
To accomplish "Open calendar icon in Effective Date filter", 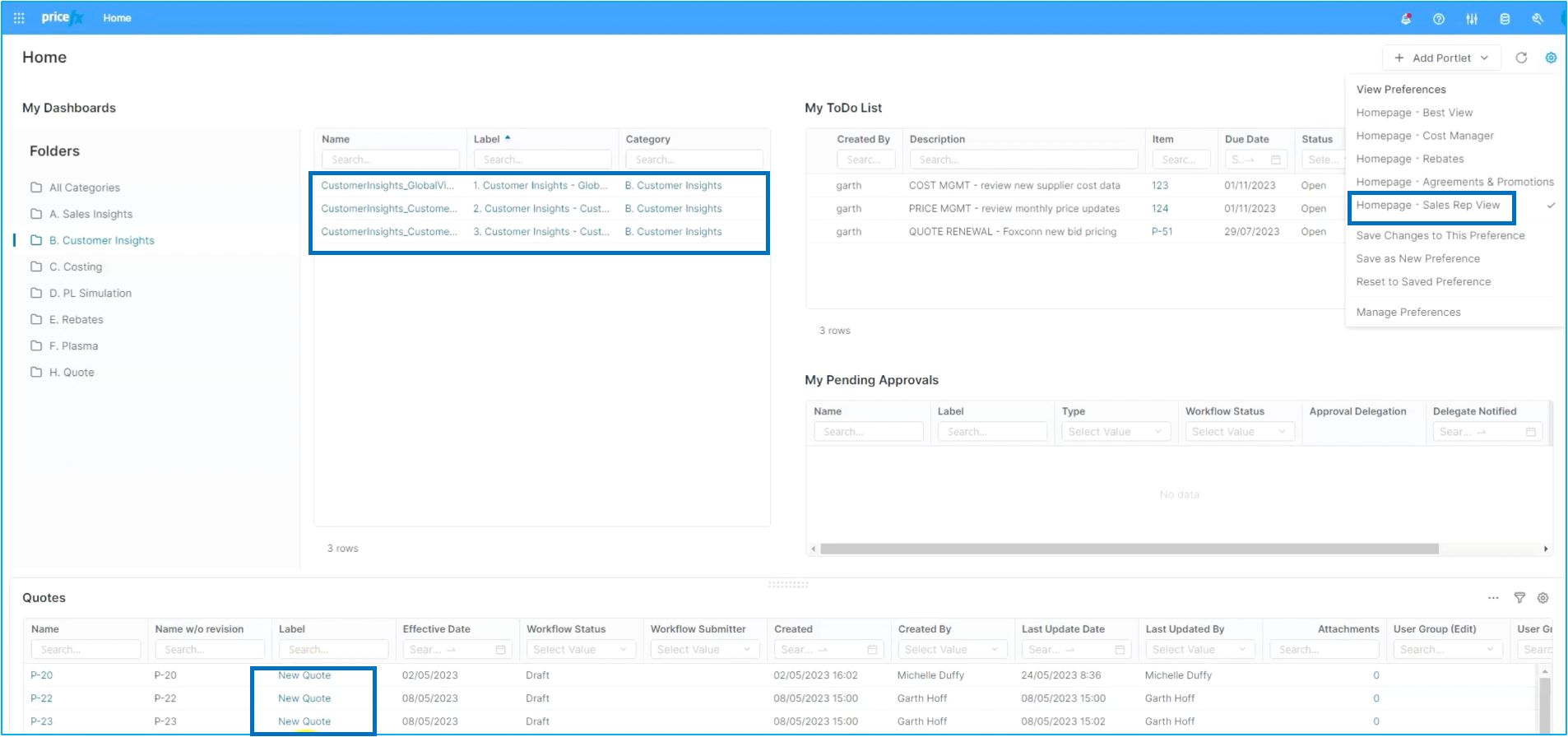I will click(500, 650).
